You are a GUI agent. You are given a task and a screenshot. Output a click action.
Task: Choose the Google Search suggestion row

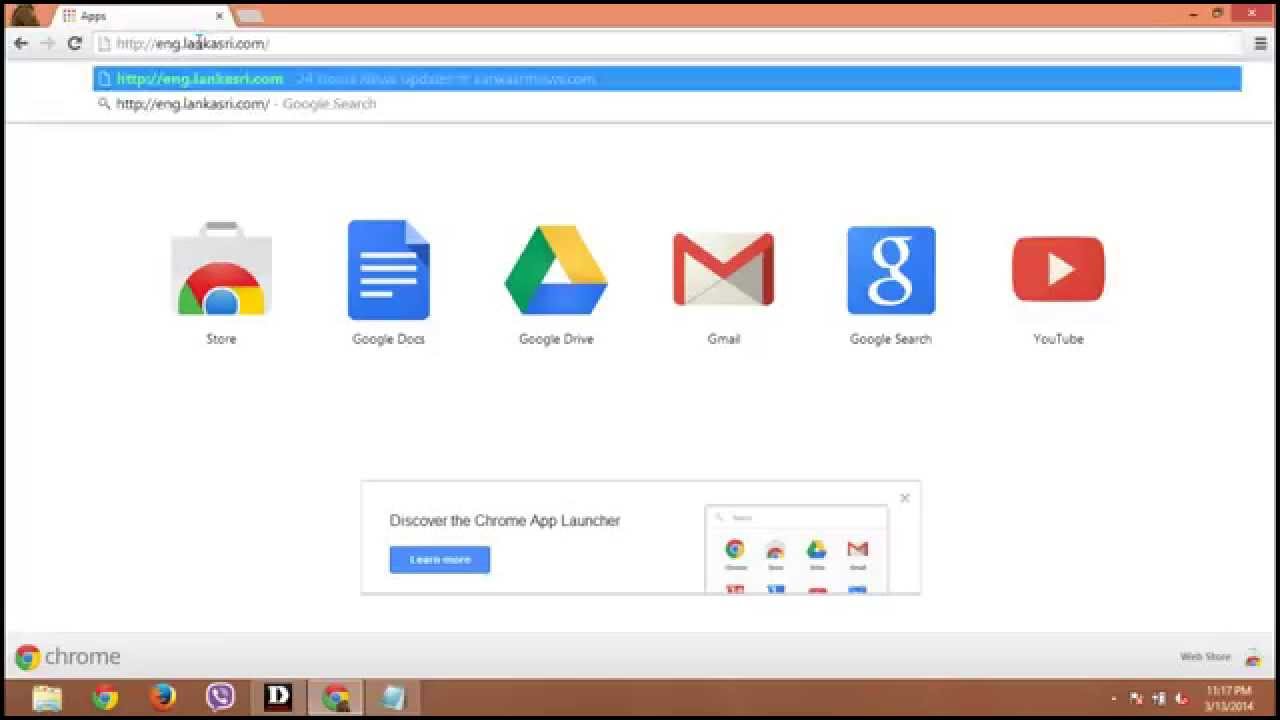click(x=667, y=104)
